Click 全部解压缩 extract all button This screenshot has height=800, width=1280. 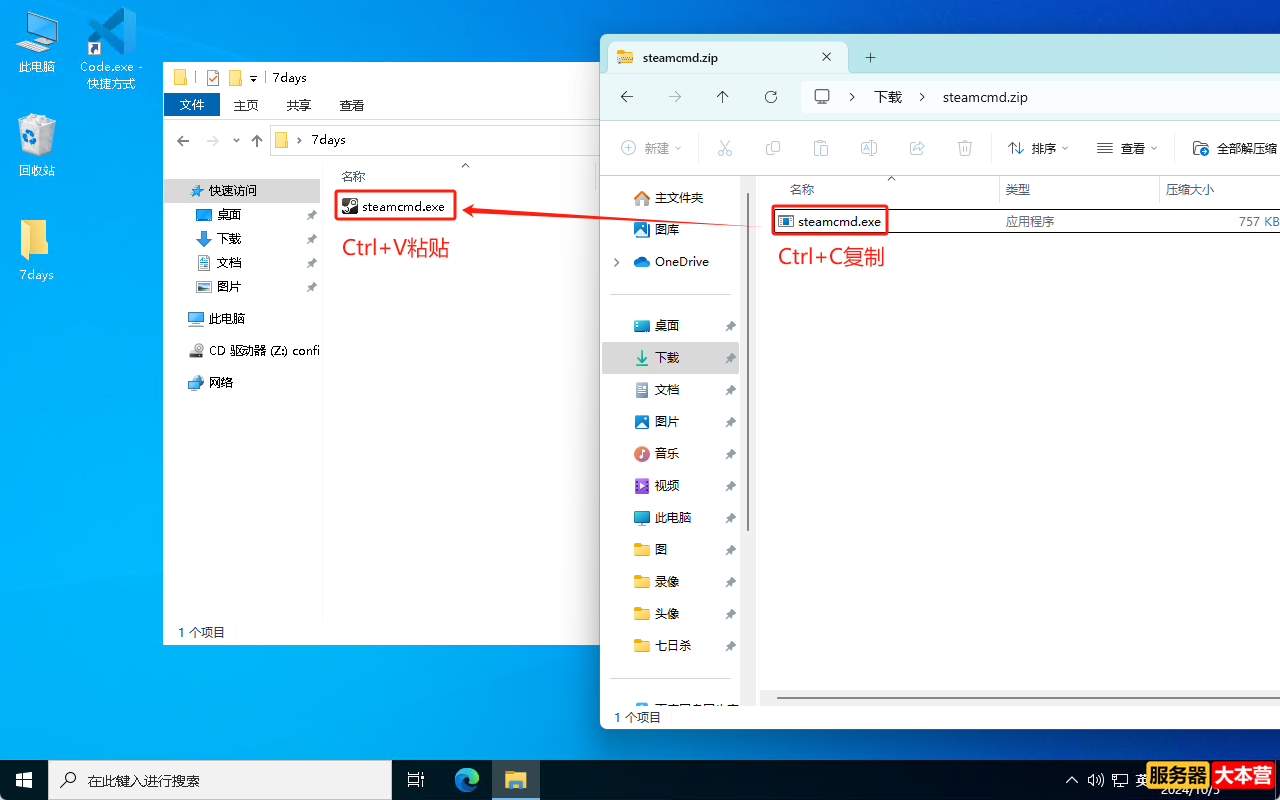(x=1236, y=148)
